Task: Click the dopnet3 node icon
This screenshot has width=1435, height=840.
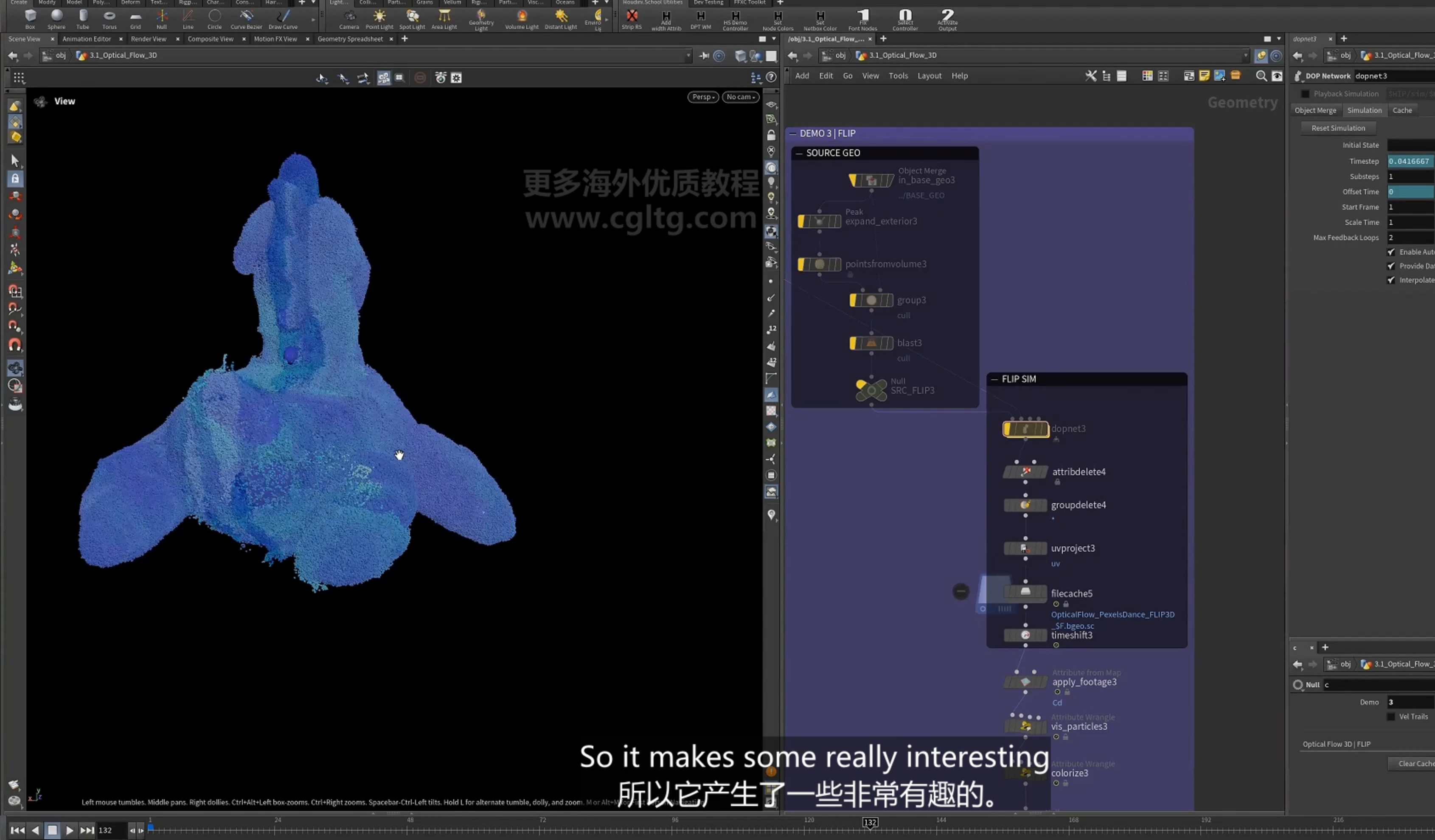Action: click(1025, 428)
